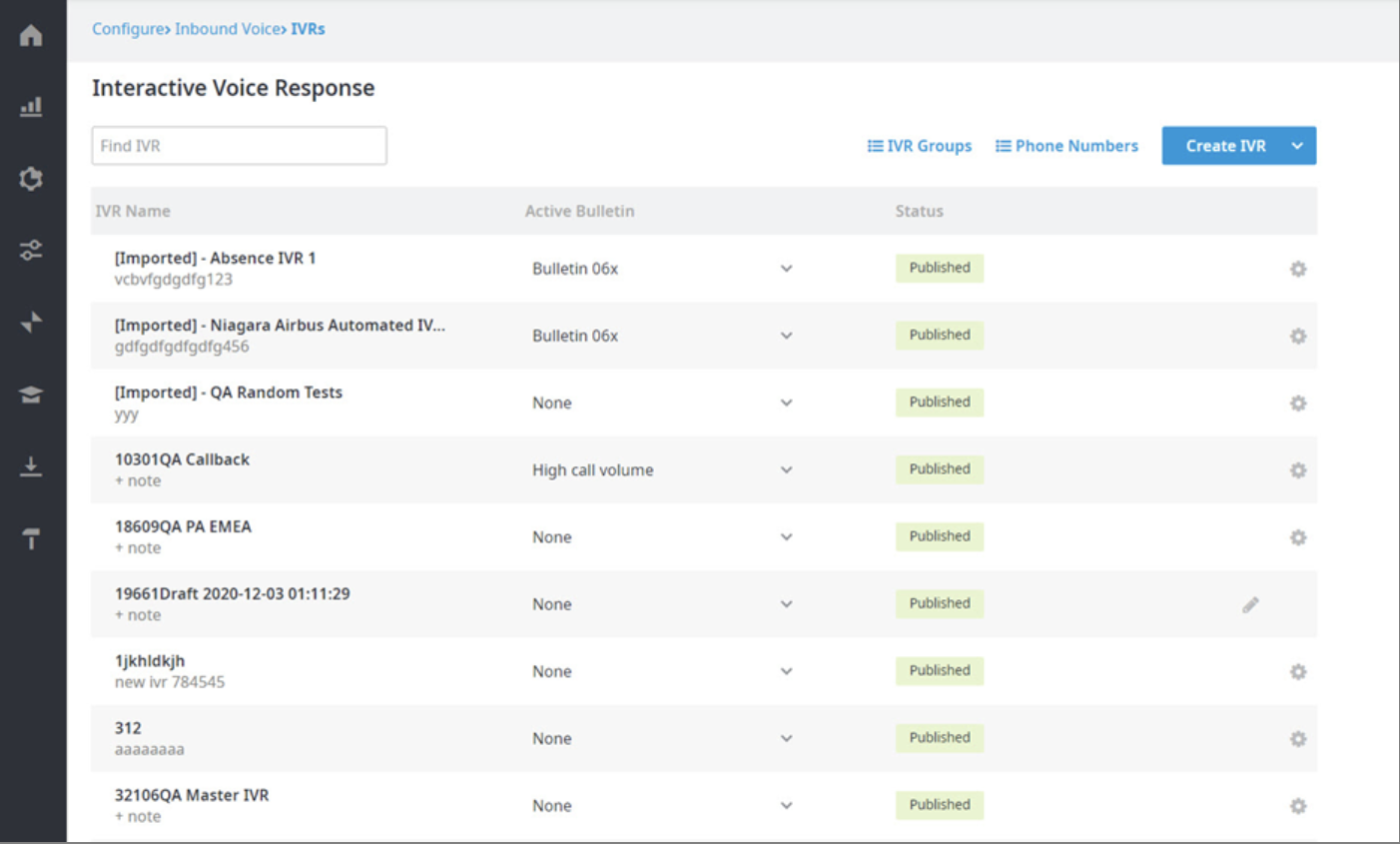Open gear menu for 32106QA Master IVR

pos(1298,806)
